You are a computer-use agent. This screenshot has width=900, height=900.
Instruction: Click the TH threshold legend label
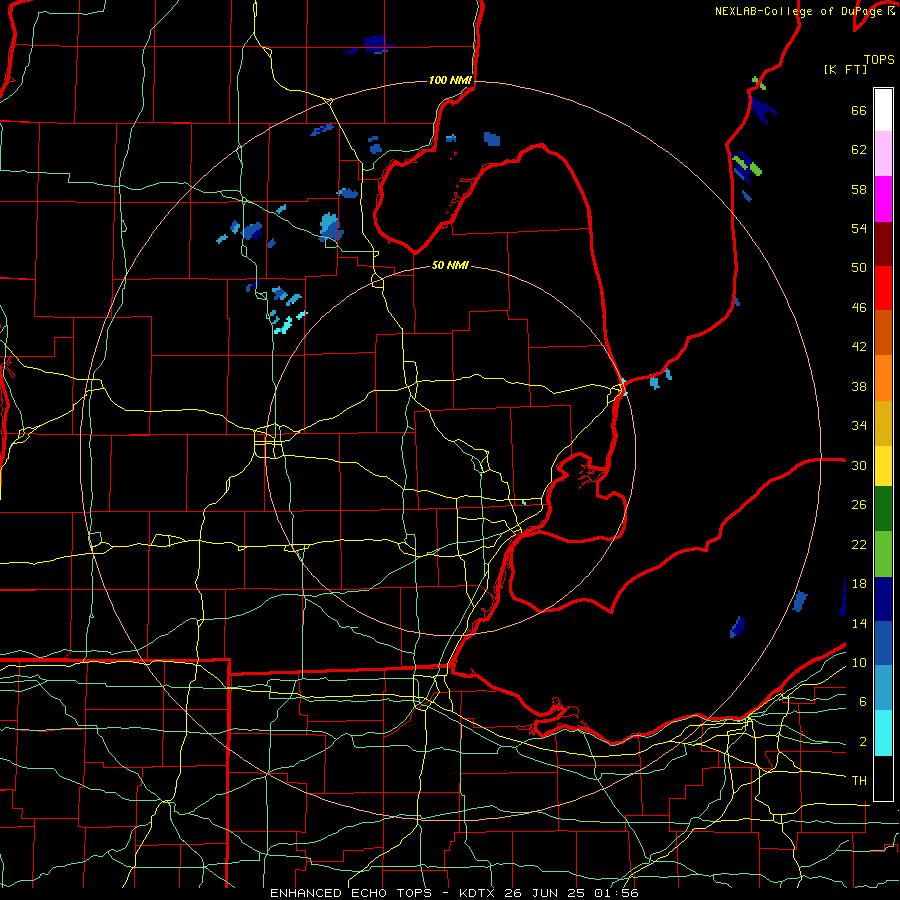(859, 781)
